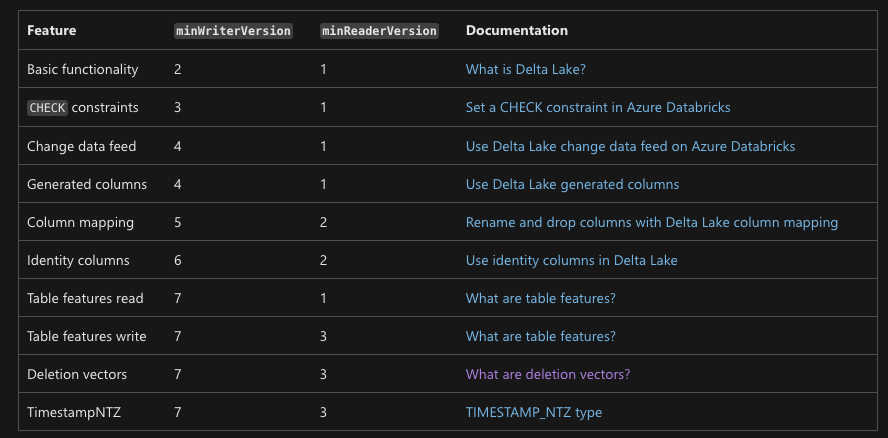
Task: Select the 'Deletion vectors' feature cell
Action: pyautogui.click(x=77, y=374)
